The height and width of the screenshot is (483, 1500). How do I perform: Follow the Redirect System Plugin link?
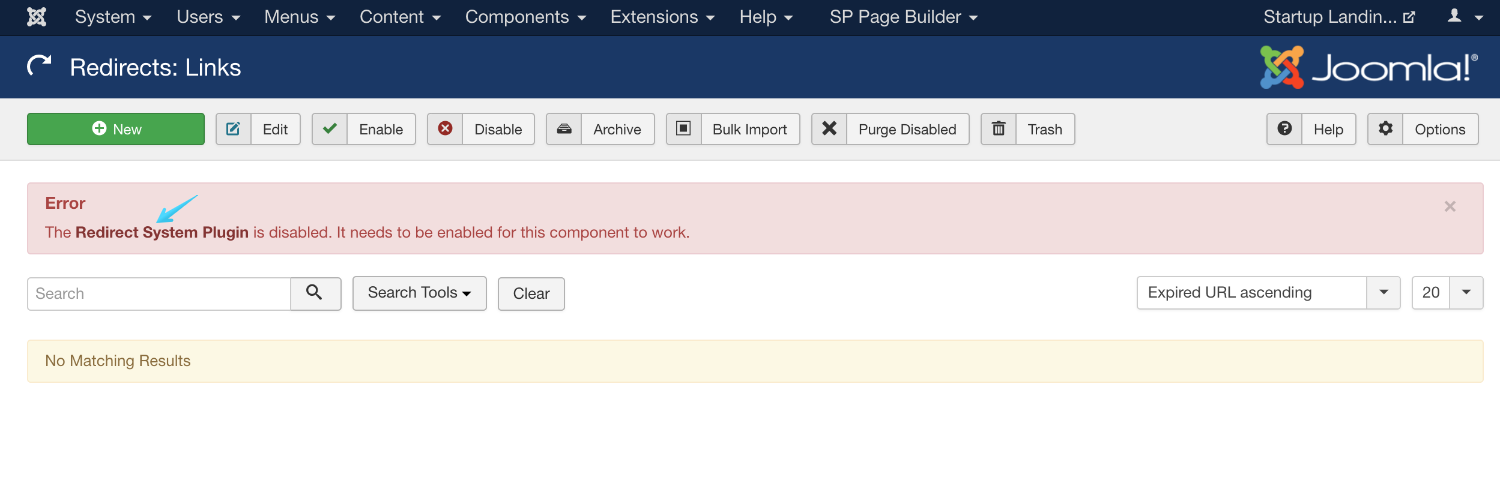click(x=162, y=233)
